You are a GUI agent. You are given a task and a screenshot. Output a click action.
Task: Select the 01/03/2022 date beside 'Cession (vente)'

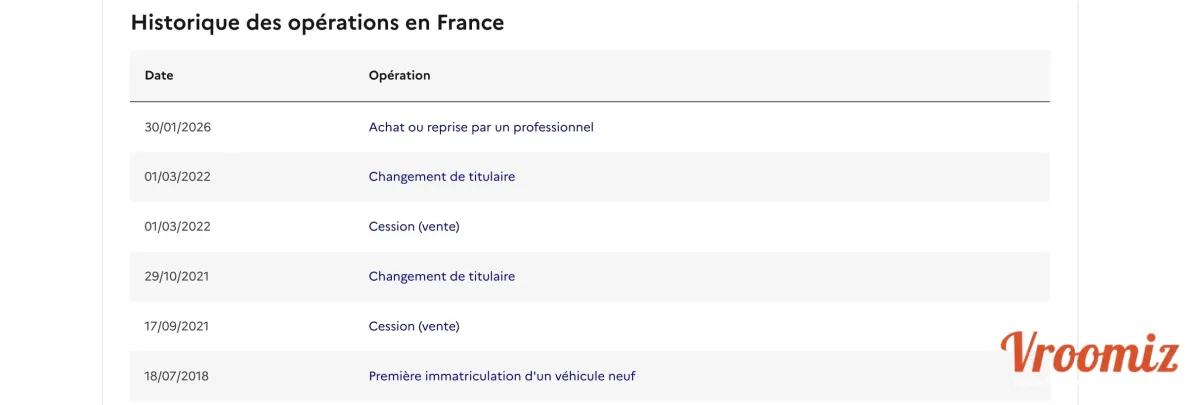(178, 227)
